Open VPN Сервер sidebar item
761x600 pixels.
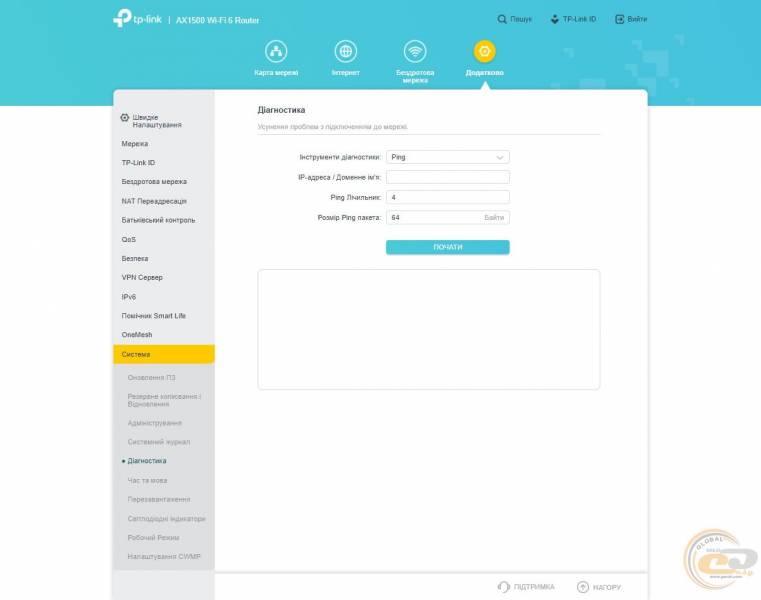point(142,277)
